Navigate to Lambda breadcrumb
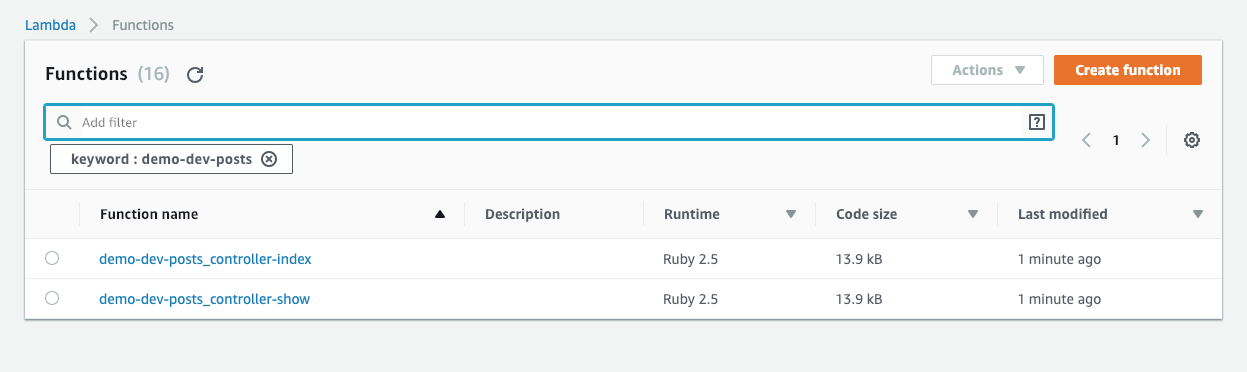Viewport: 1247px width, 372px height. click(50, 24)
